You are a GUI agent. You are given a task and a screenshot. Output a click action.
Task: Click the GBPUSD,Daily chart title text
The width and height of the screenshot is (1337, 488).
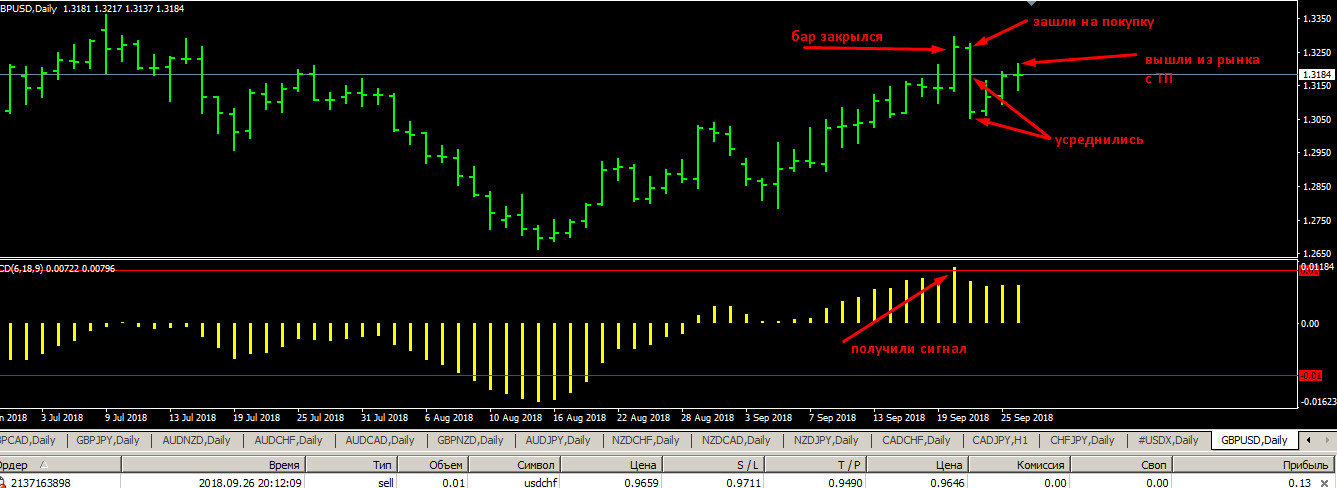click(x=28, y=8)
